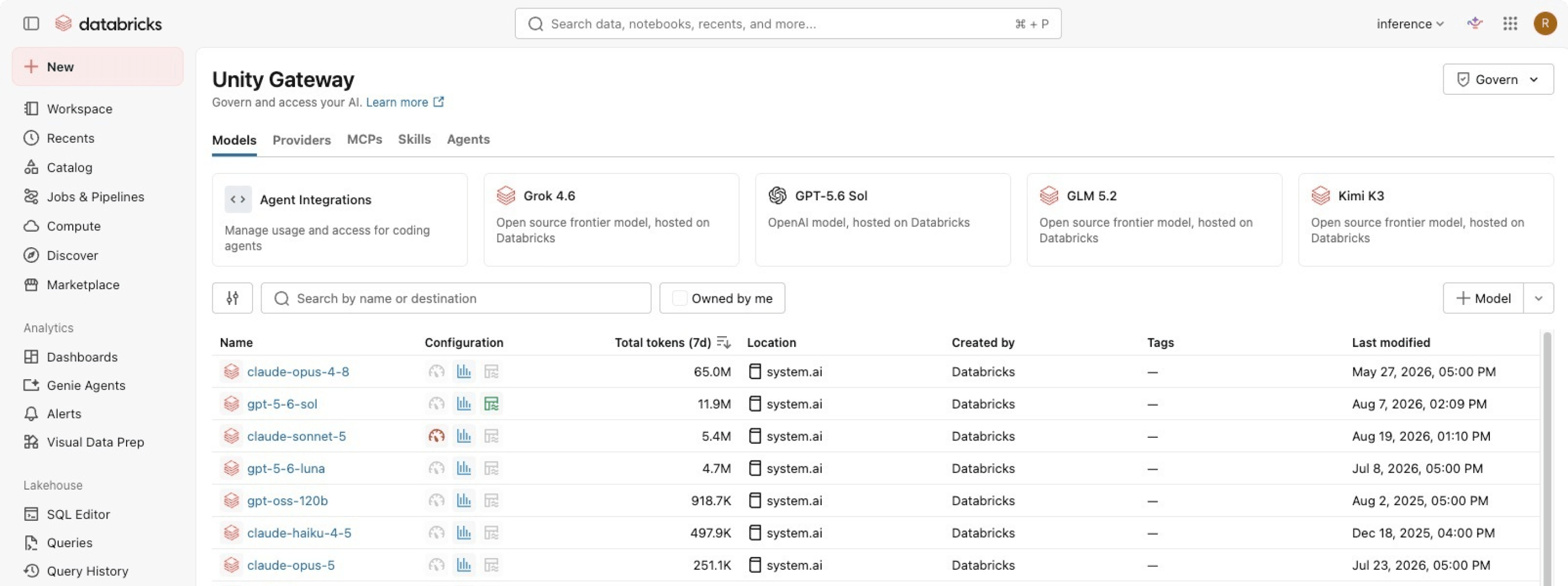Select the Kimi K3 model card

pos(1425,220)
